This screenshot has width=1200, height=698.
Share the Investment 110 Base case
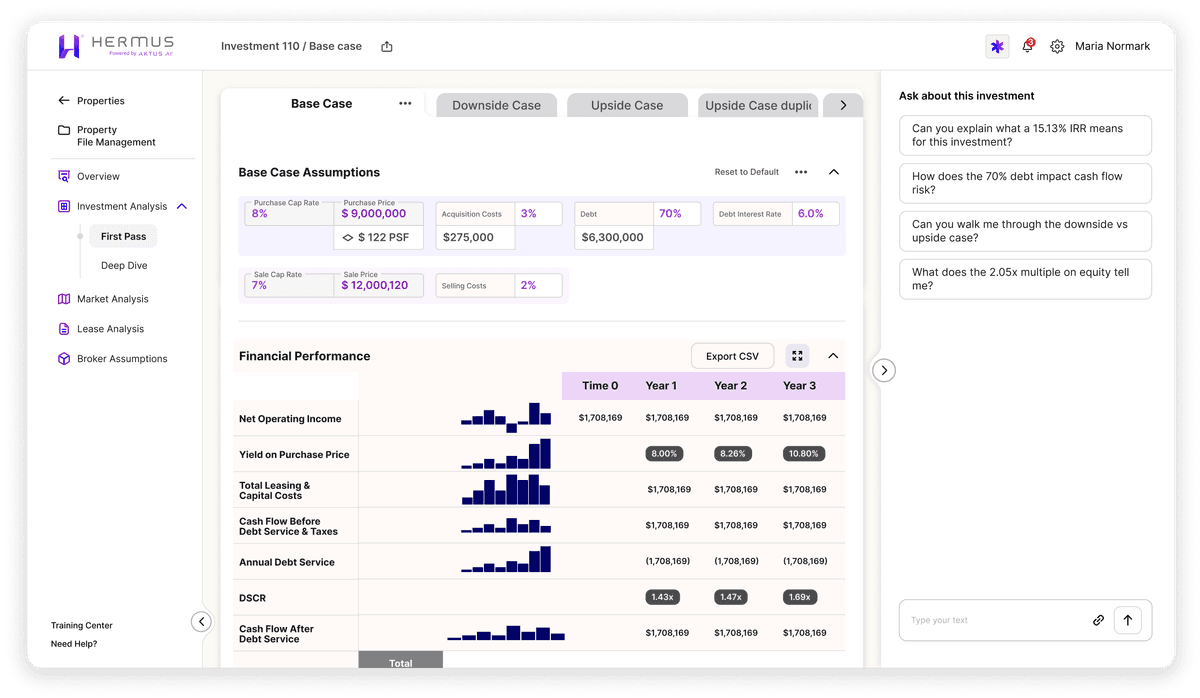point(386,45)
